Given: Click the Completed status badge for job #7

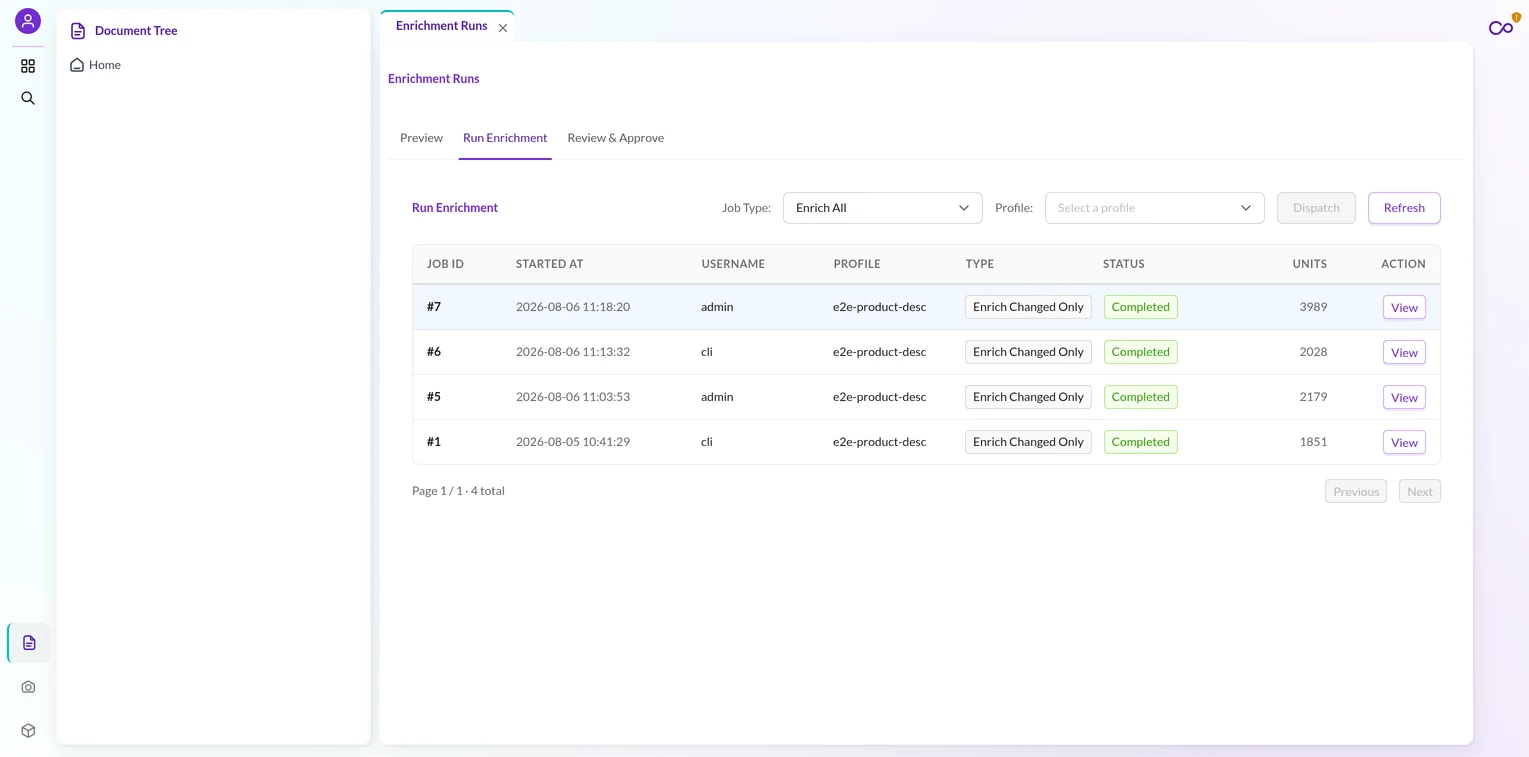Looking at the screenshot, I should (x=1140, y=307).
